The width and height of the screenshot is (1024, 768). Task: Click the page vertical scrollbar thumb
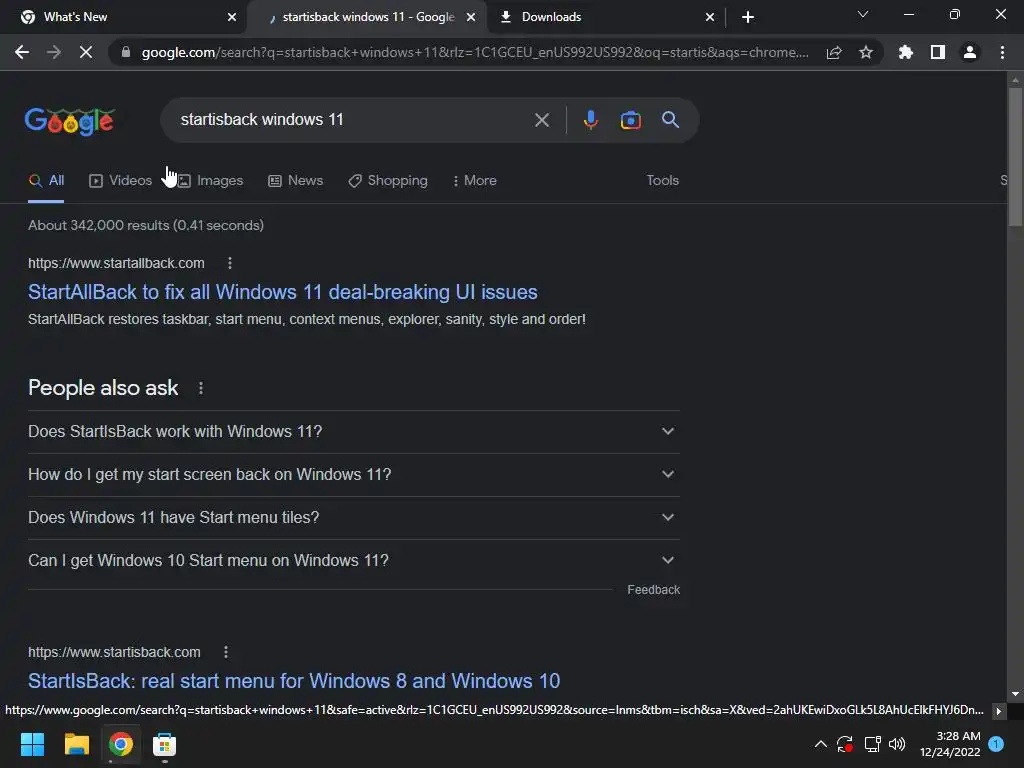(1015, 157)
